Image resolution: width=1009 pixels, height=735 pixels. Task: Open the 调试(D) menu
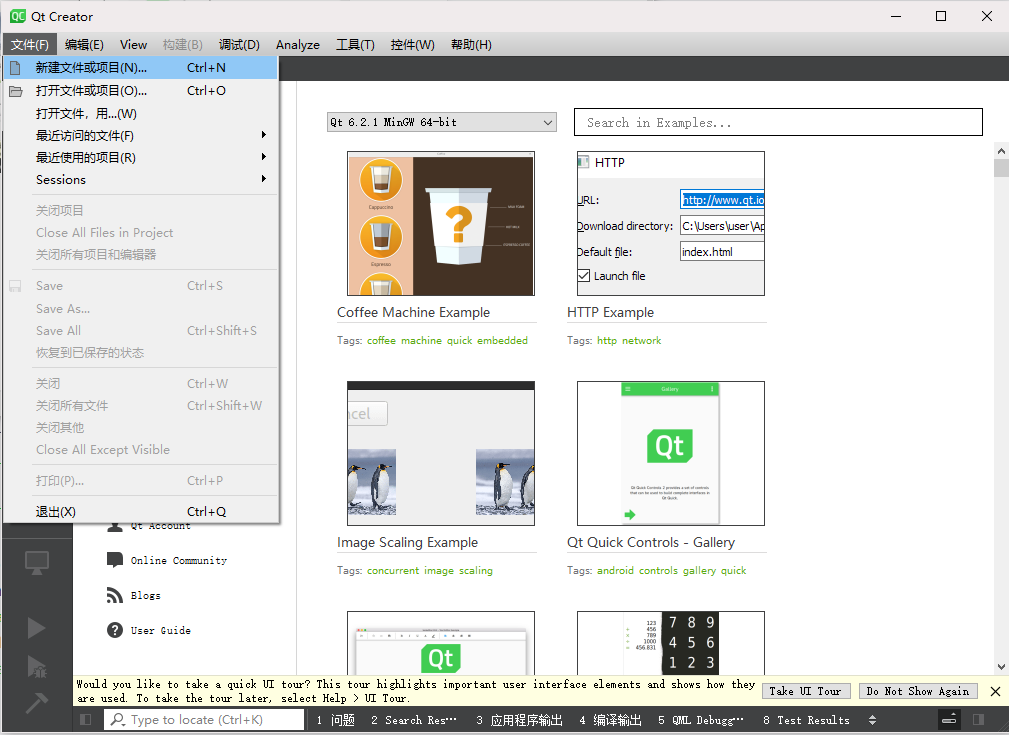tap(239, 44)
